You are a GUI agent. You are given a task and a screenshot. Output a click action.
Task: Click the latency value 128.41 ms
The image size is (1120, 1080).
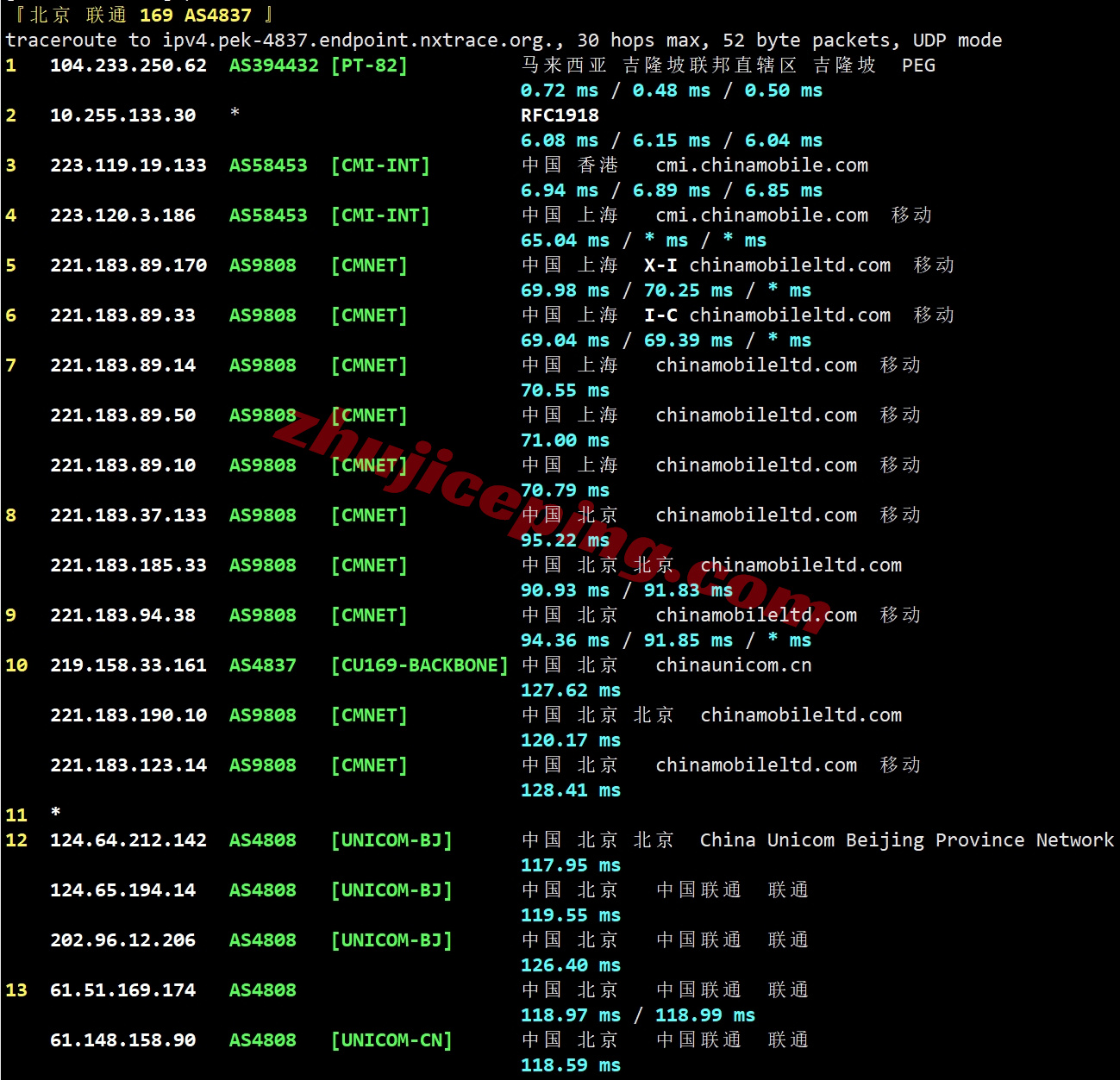[571, 790]
